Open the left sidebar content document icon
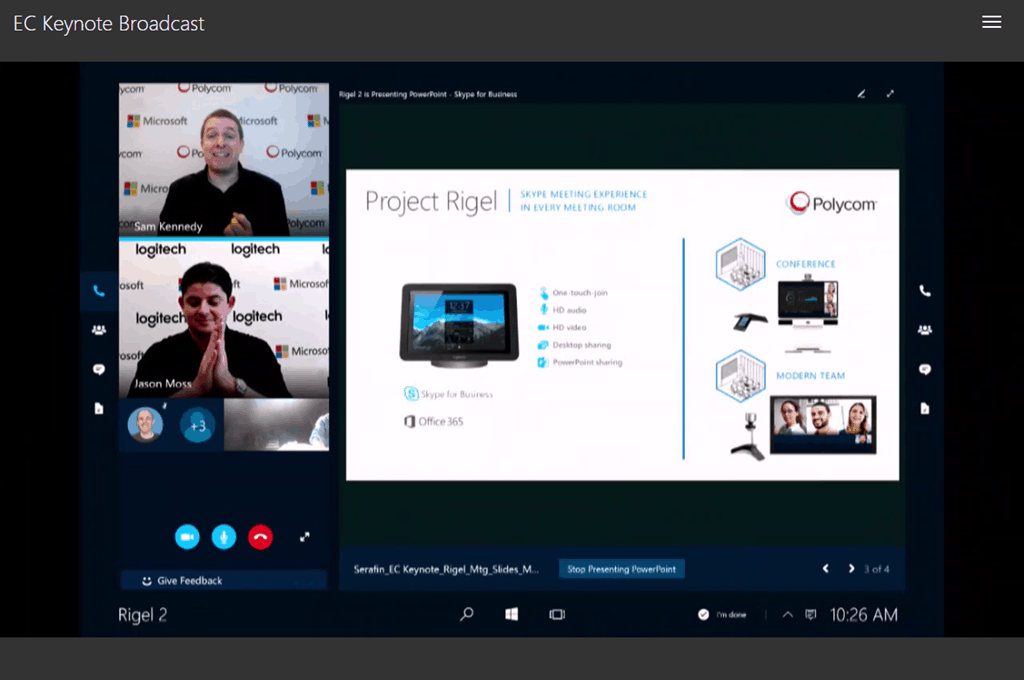Viewport: 1024px width, 680px height. [x=98, y=408]
